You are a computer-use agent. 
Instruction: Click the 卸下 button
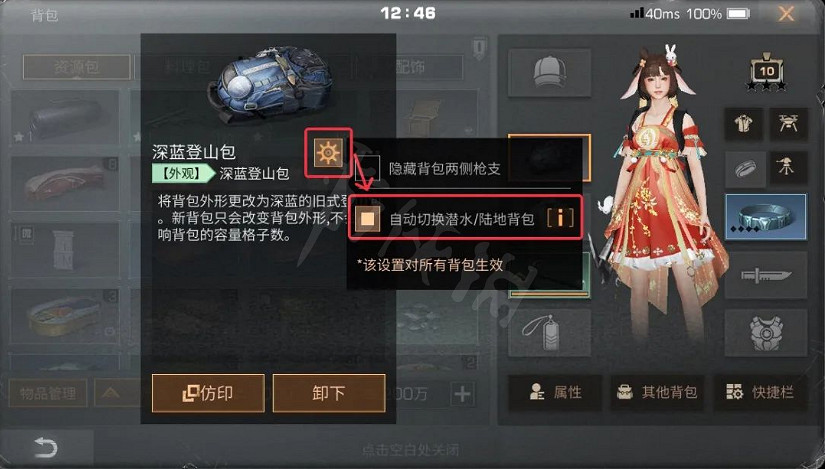click(x=329, y=393)
